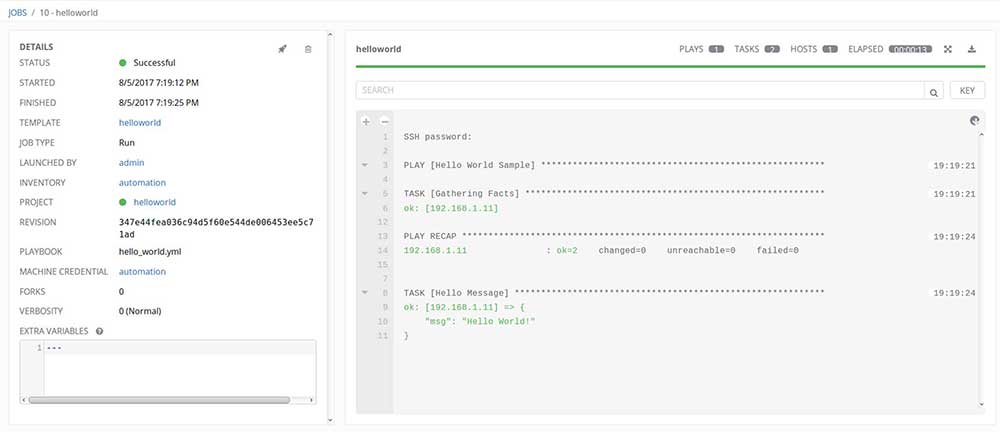Open the admin user link
1000x432 pixels.
(132, 162)
